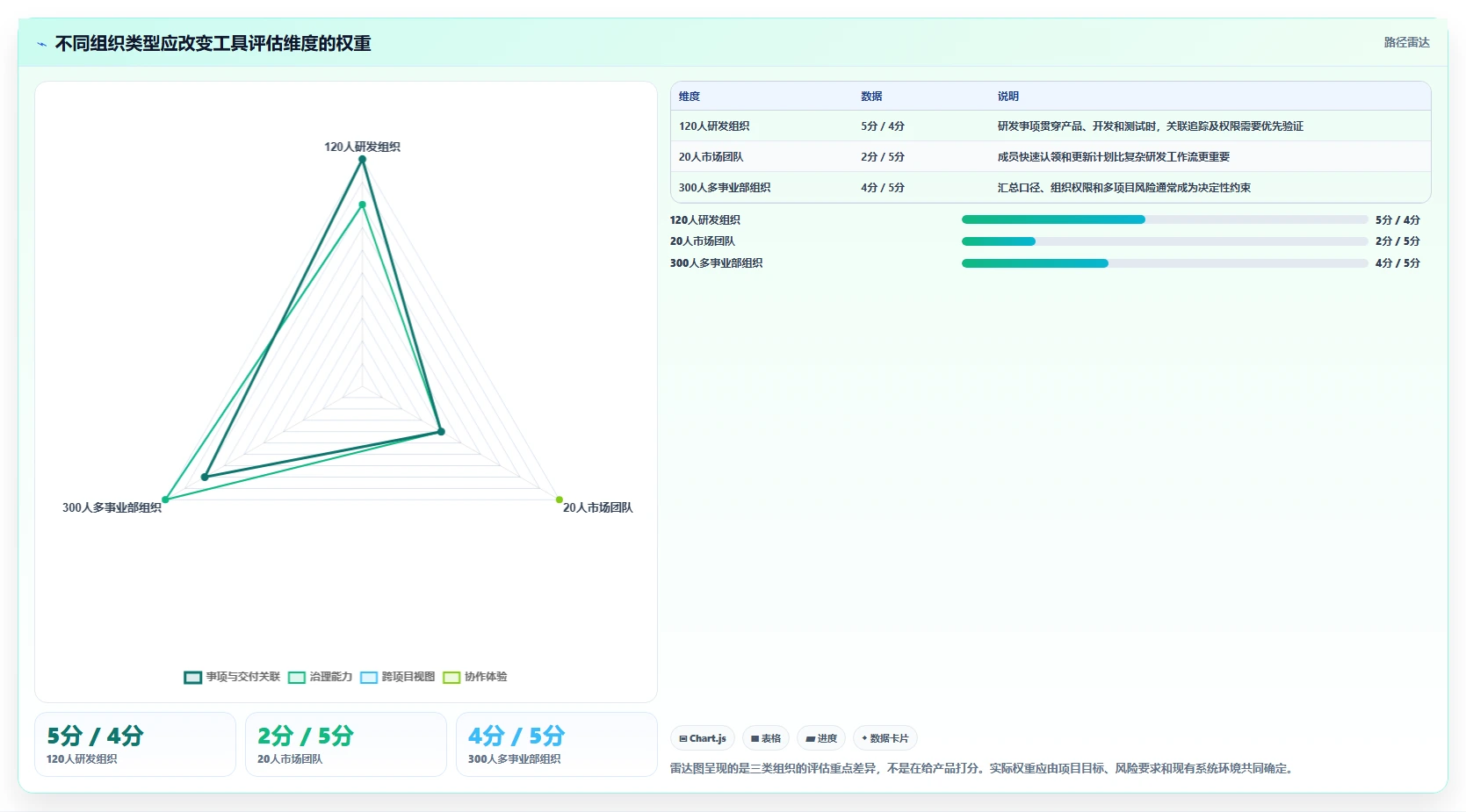Click the 120人研发组织 progress bar
Image resolution: width=1466 pixels, height=812 pixels.
click(x=1164, y=219)
